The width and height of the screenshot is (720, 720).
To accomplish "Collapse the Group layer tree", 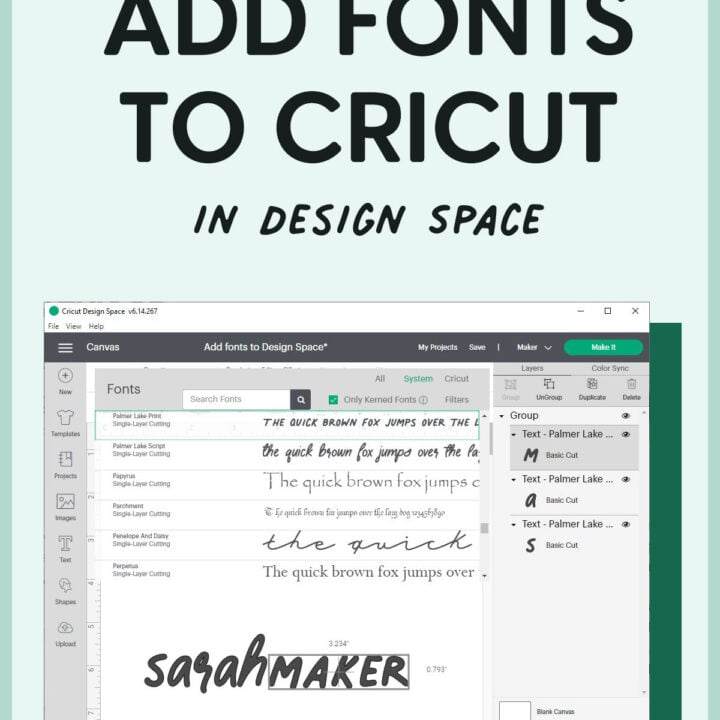I will pyautogui.click(x=501, y=416).
